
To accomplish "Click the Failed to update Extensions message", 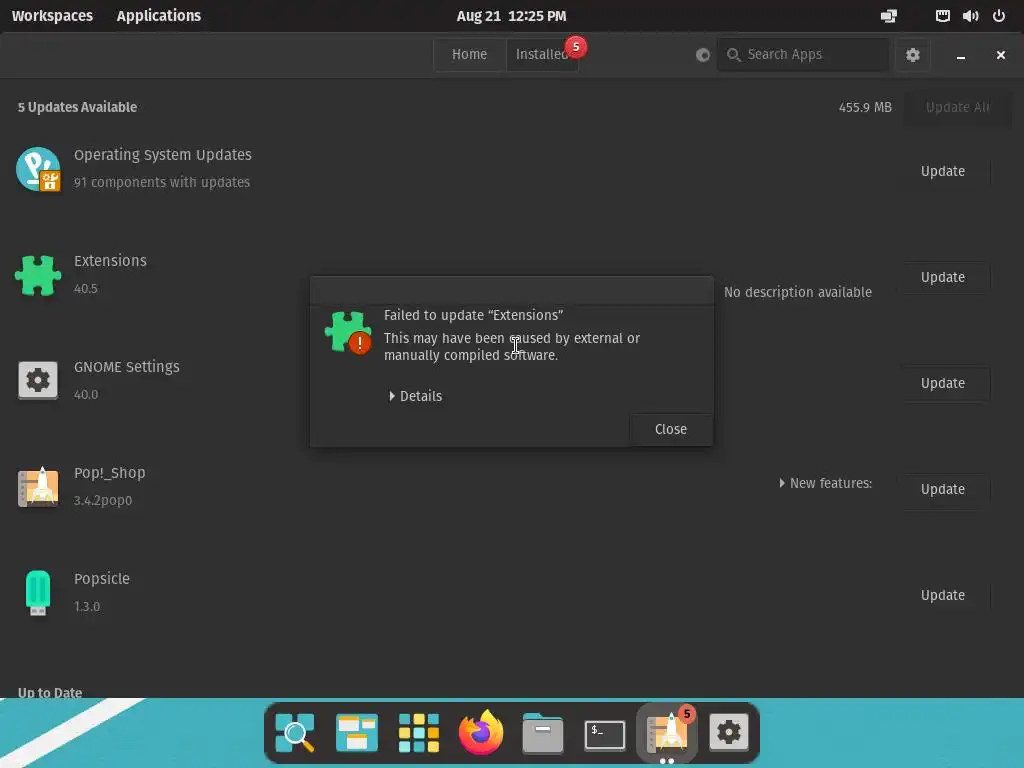I will pos(473,315).
